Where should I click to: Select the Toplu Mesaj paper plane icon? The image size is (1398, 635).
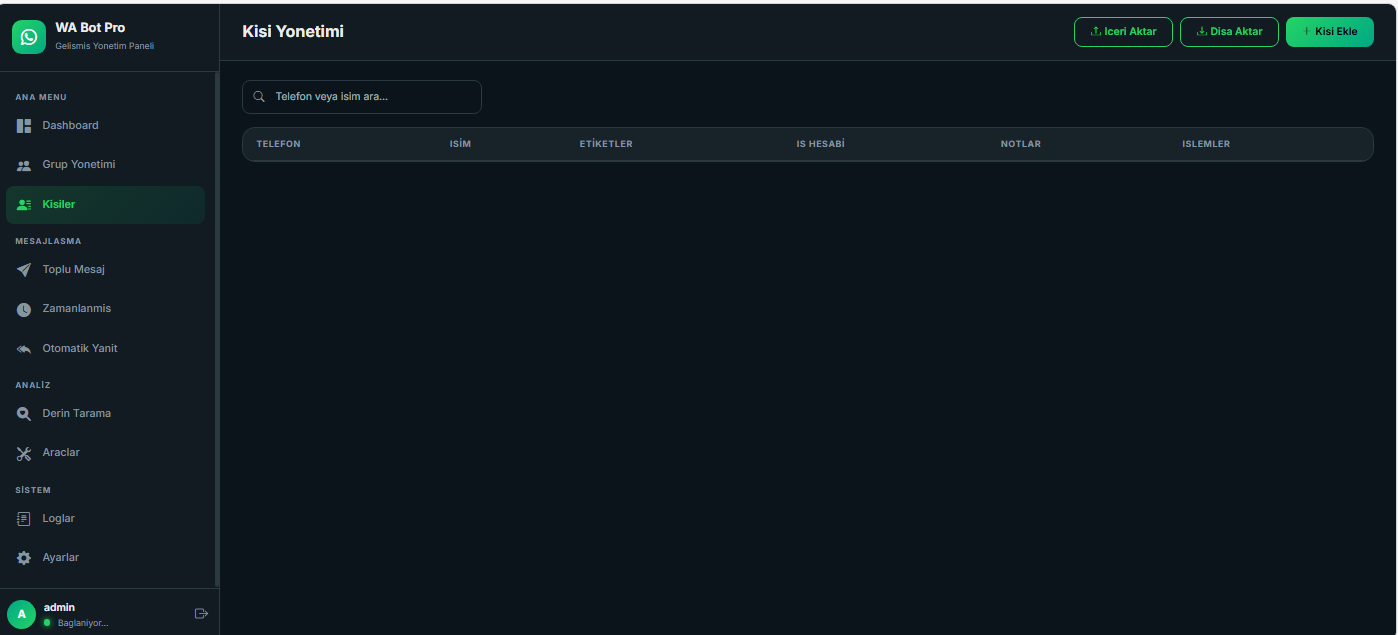point(24,270)
